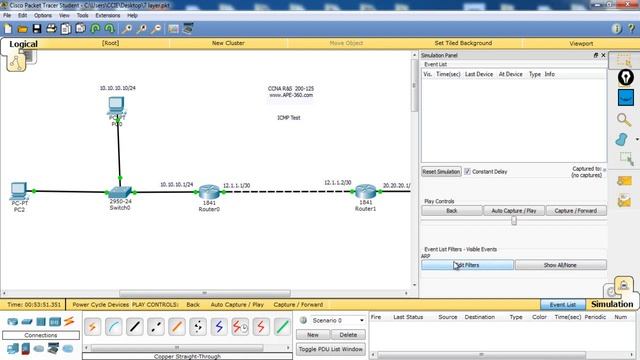Open the Help menu
640x360 pixels.
(132, 16)
